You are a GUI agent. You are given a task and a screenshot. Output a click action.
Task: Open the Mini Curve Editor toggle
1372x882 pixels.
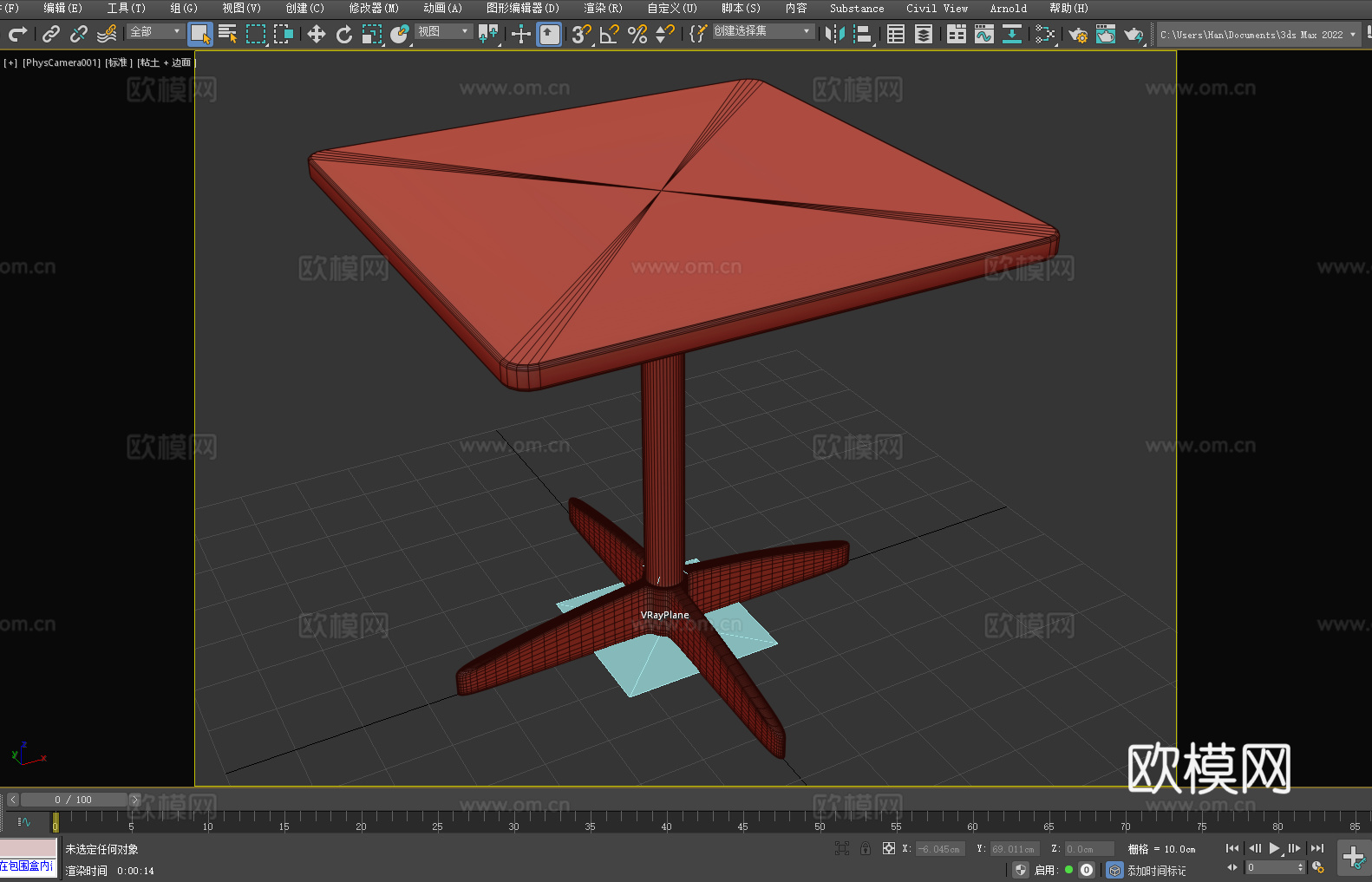point(23,821)
